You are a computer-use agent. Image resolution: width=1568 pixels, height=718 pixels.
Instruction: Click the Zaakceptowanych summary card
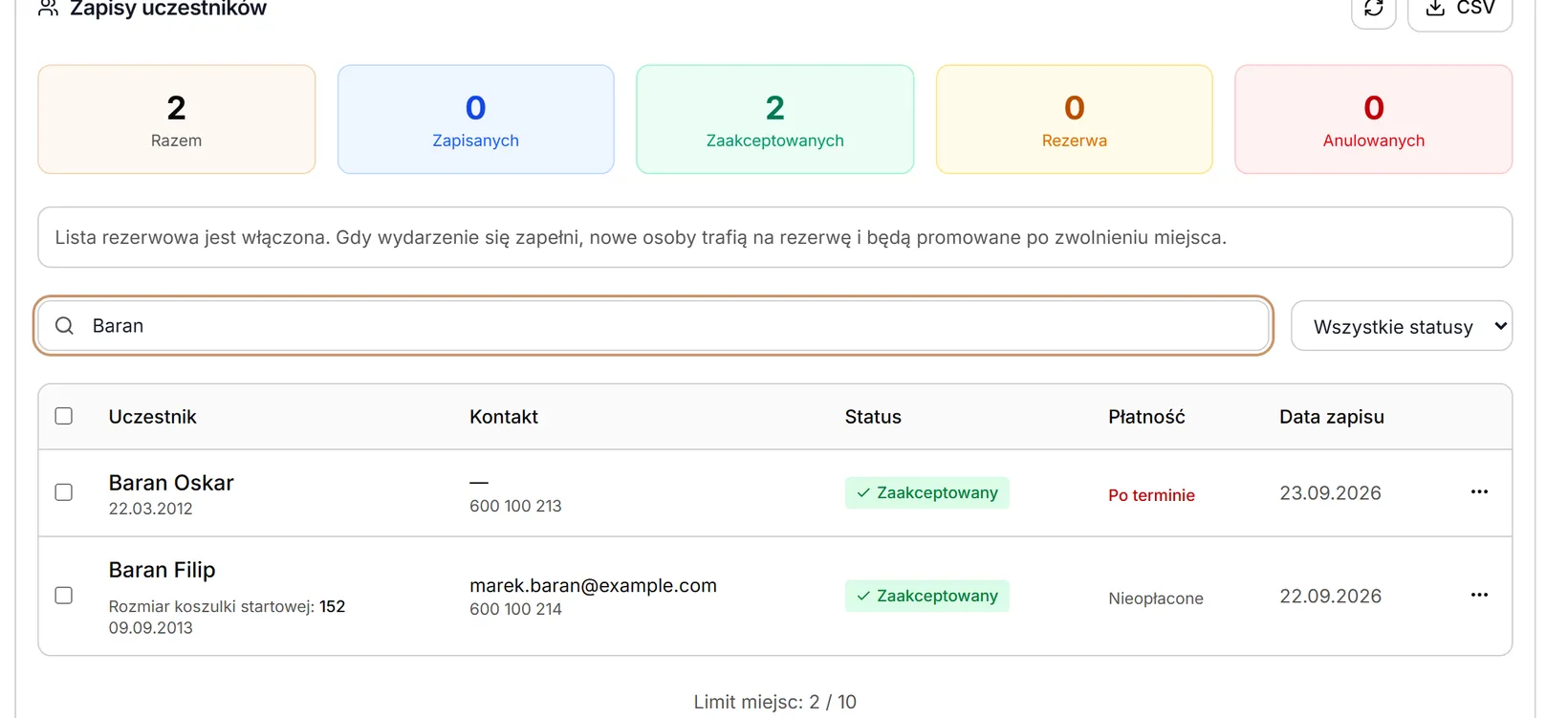775,120
